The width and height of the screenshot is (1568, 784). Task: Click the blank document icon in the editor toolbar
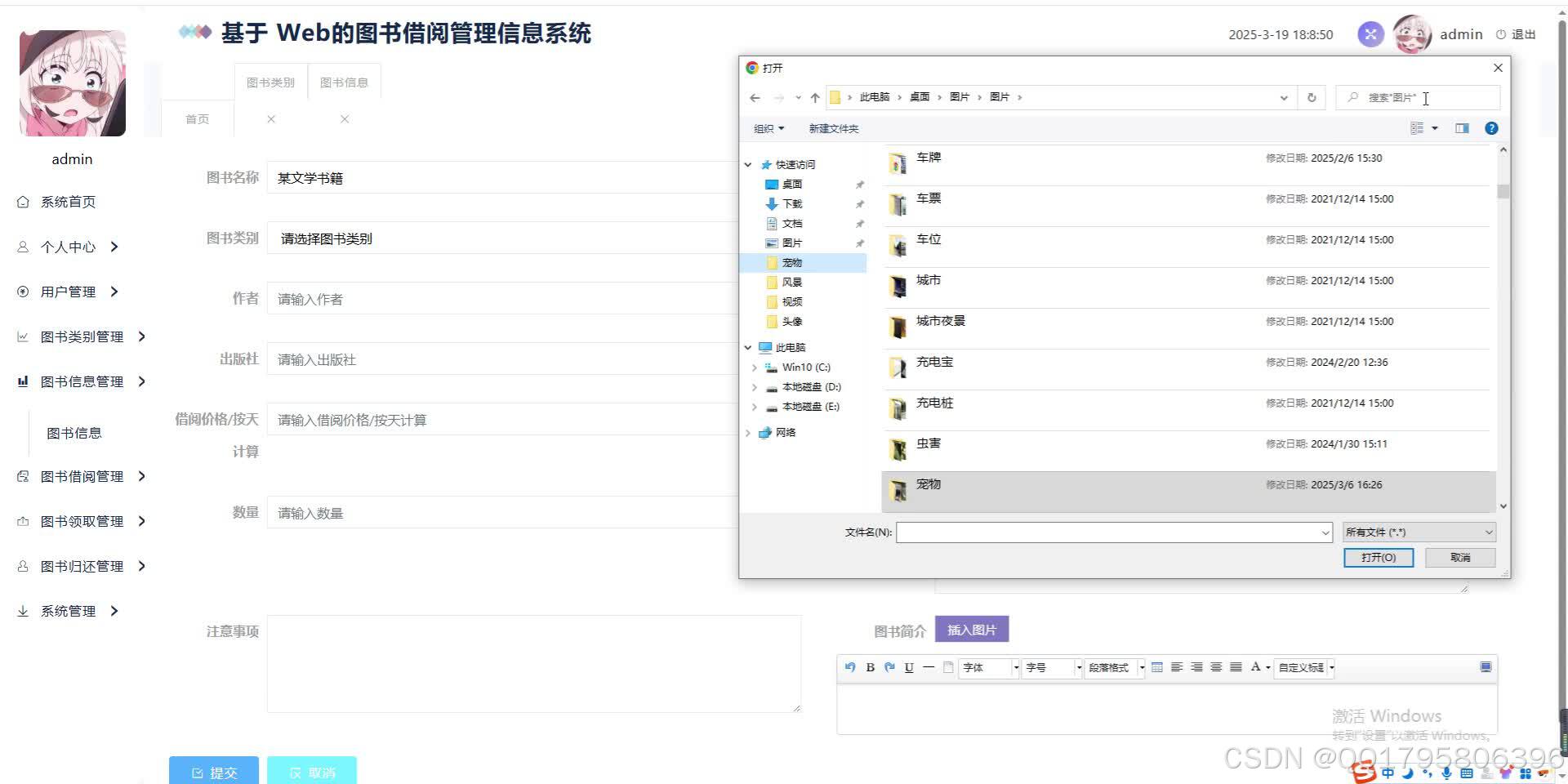point(948,667)
